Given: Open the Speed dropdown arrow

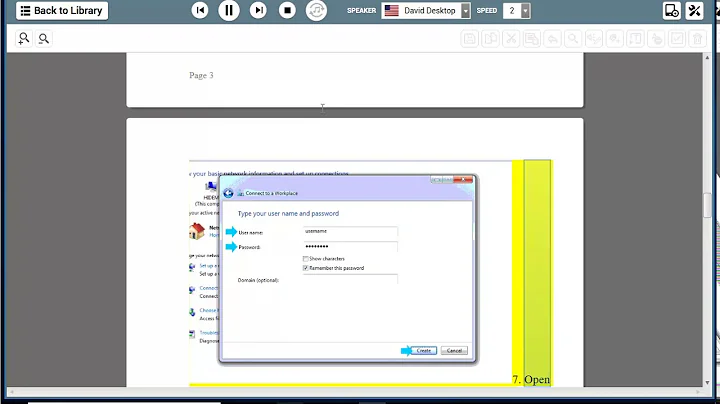Looking at the screenshot, I should point(526,11).
